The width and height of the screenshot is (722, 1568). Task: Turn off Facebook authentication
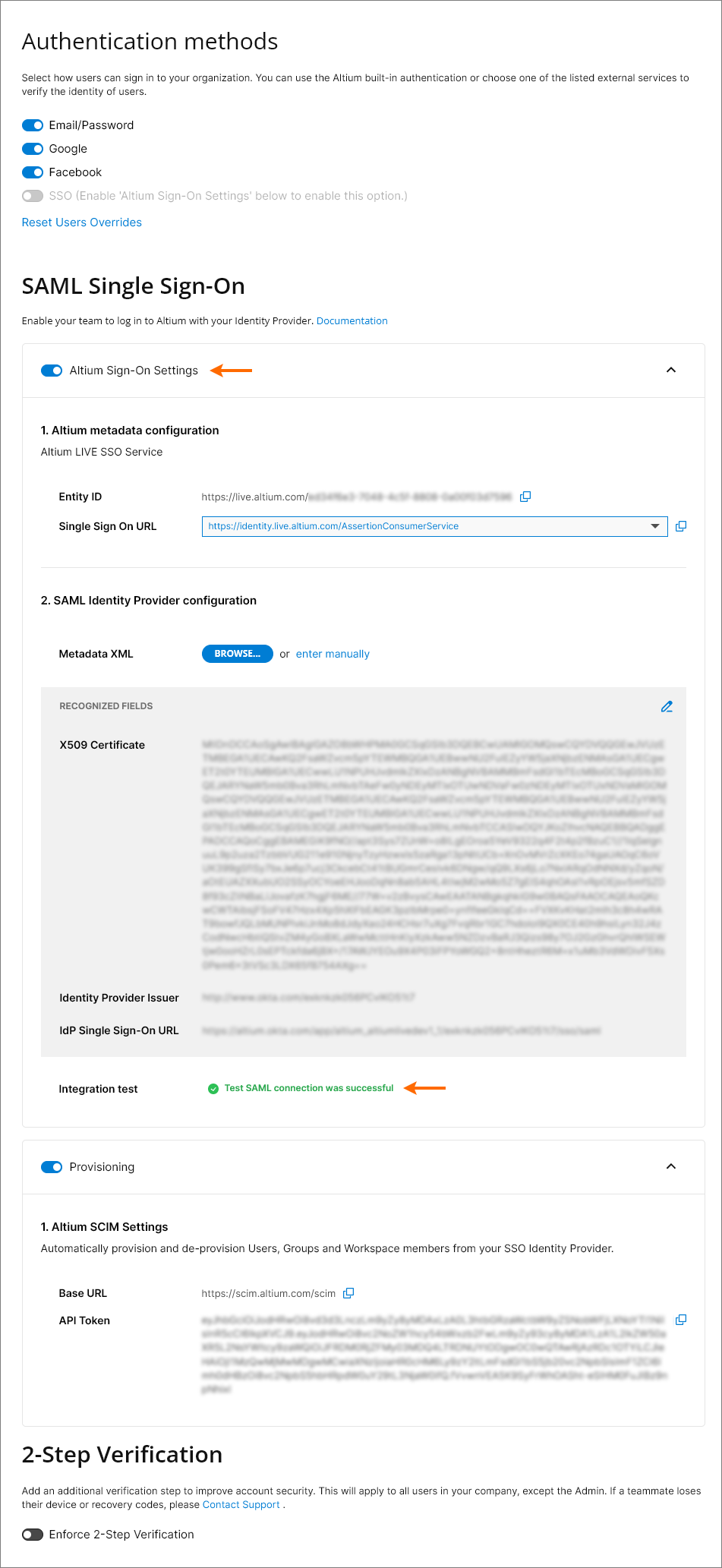click(x=33, y=172)
